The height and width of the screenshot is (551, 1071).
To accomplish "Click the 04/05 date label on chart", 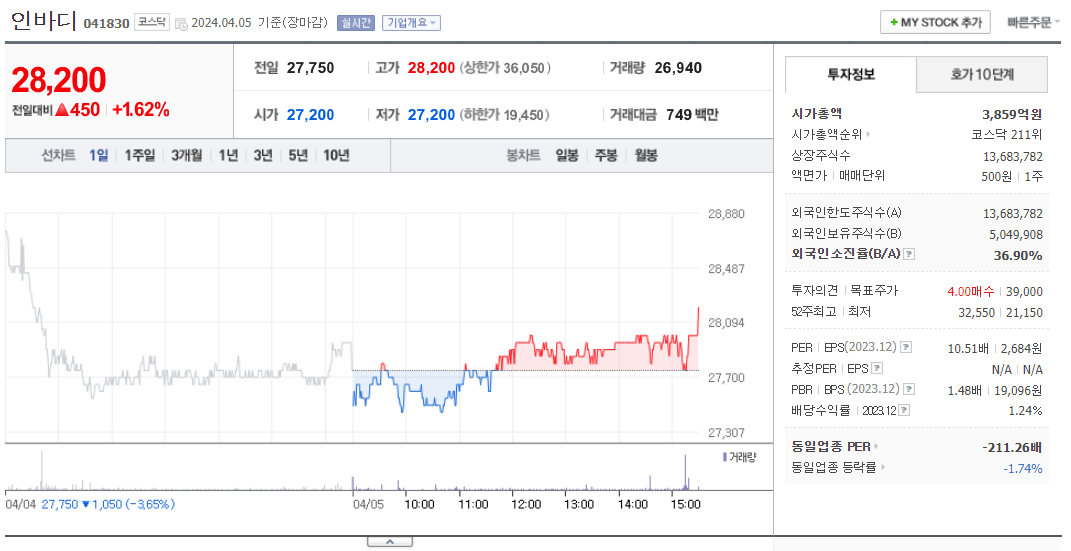I will (367, 505).
